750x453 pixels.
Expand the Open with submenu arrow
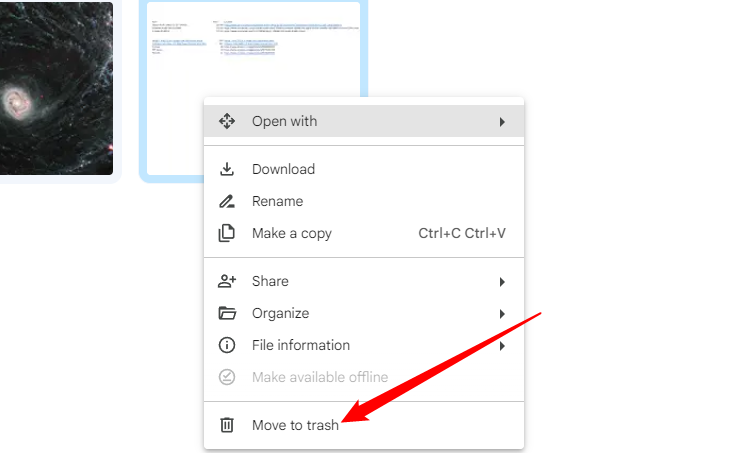502,122
